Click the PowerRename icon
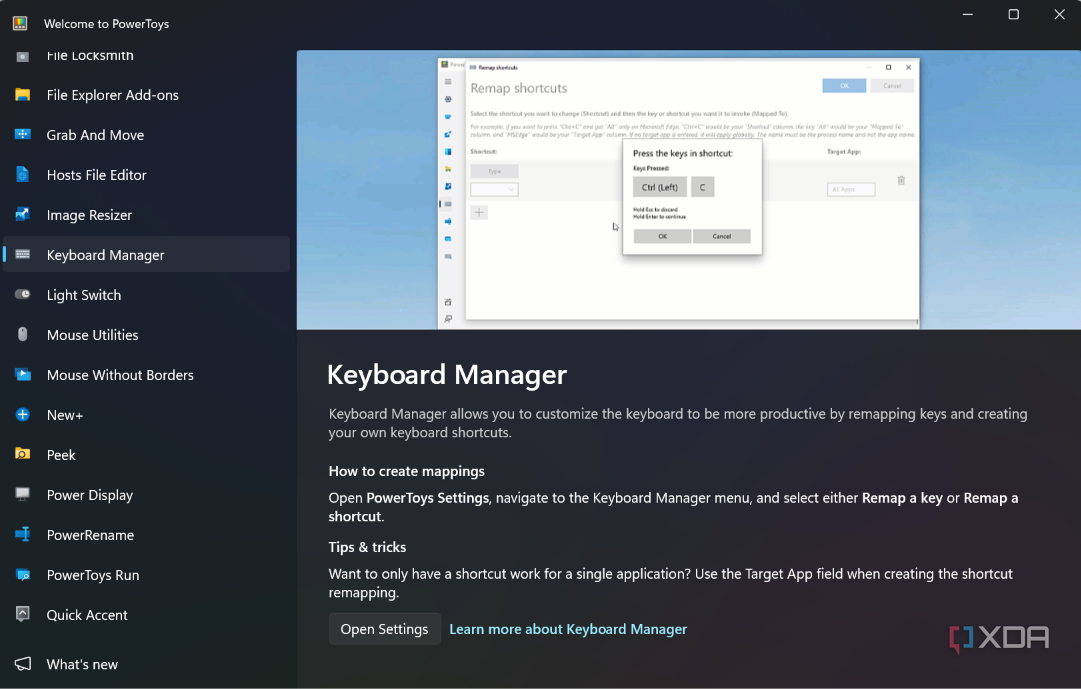 [23, 535]
